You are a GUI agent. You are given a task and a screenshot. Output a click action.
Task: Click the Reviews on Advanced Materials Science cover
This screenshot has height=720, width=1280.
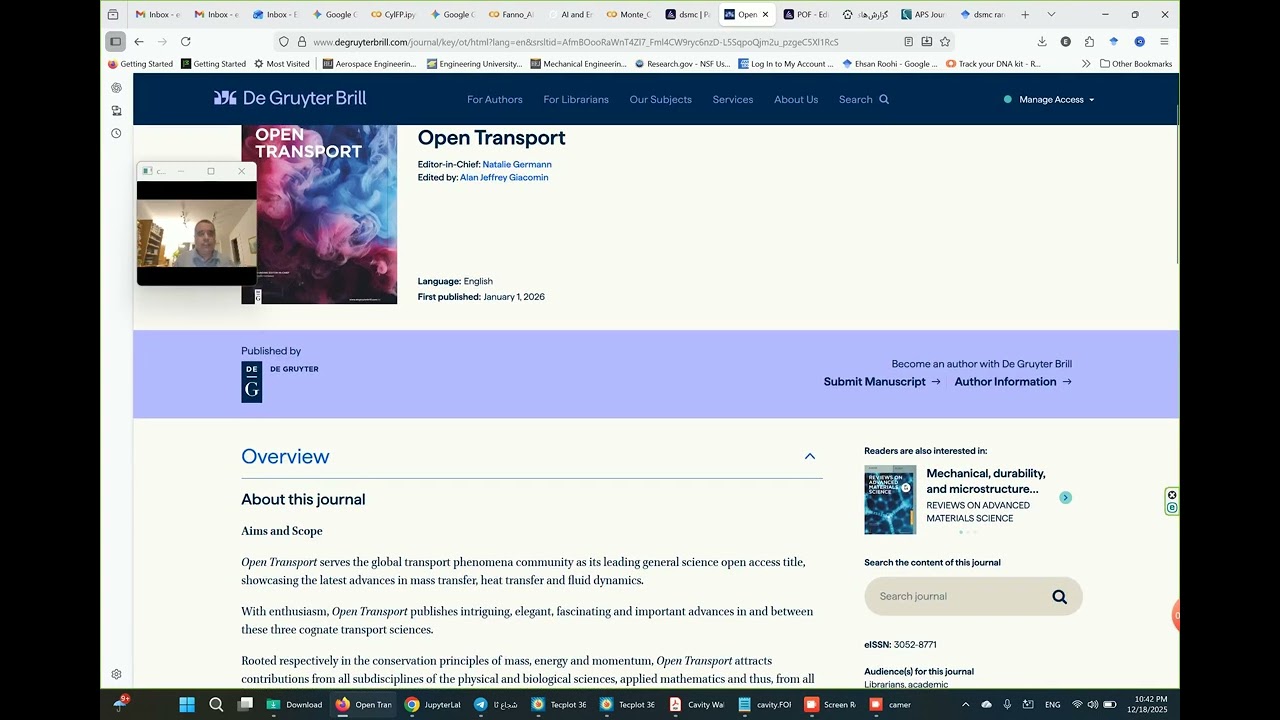pos(890,500)
